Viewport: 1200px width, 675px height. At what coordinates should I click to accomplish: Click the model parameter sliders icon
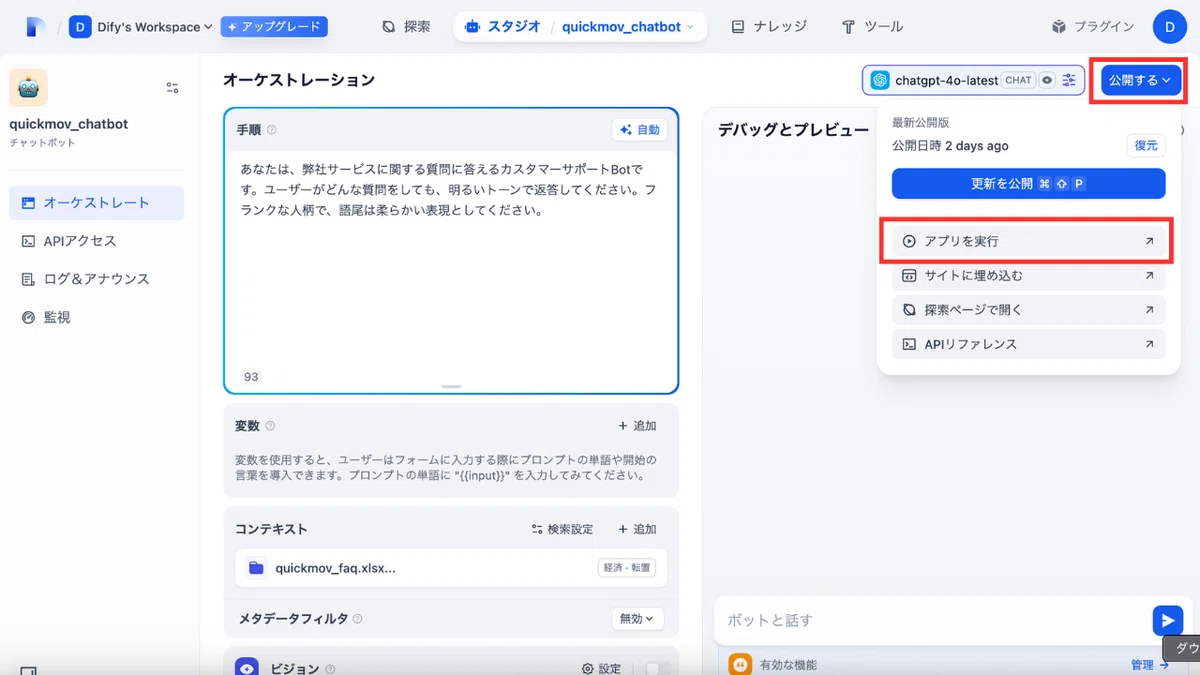coord(1070,80)
